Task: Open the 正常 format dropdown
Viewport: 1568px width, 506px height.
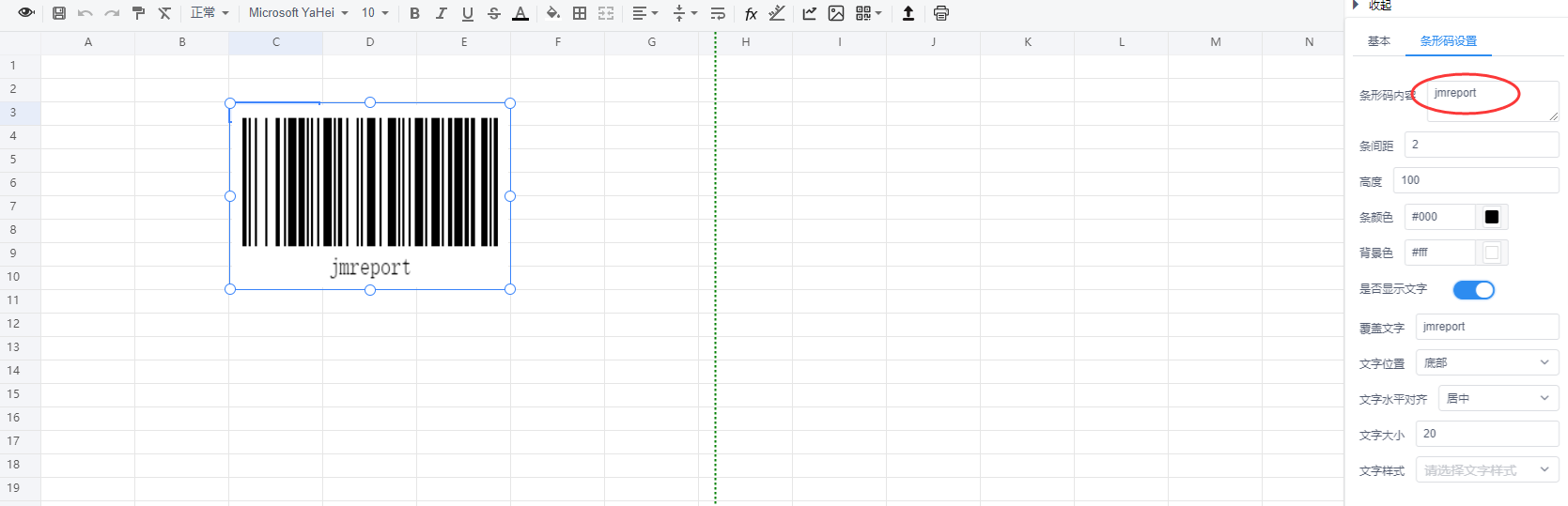Action: pyautogui.click(x=210, y=13)
